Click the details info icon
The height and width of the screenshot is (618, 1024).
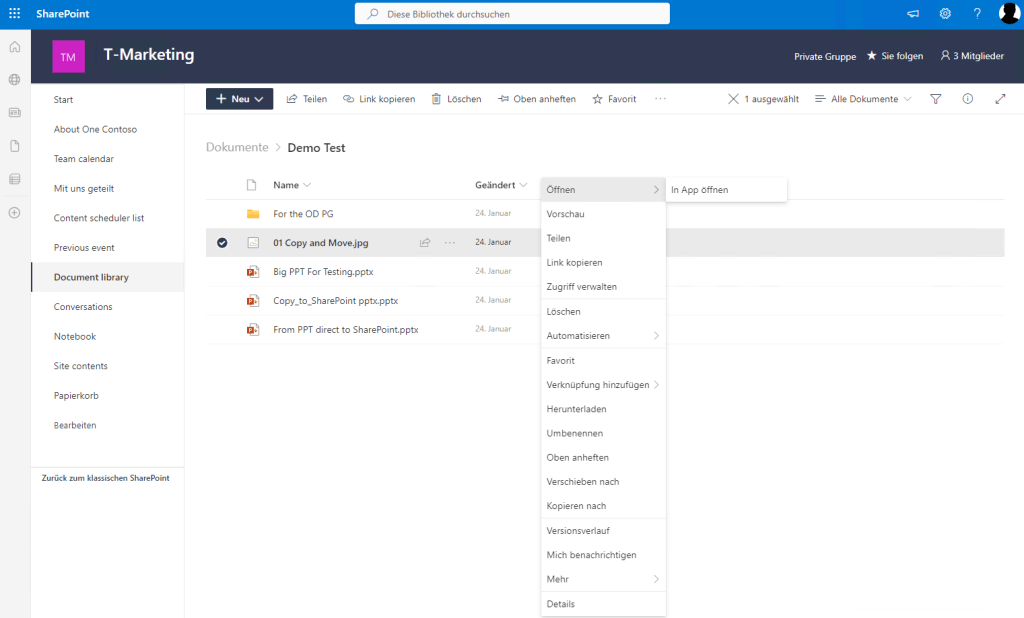(966, 98)
